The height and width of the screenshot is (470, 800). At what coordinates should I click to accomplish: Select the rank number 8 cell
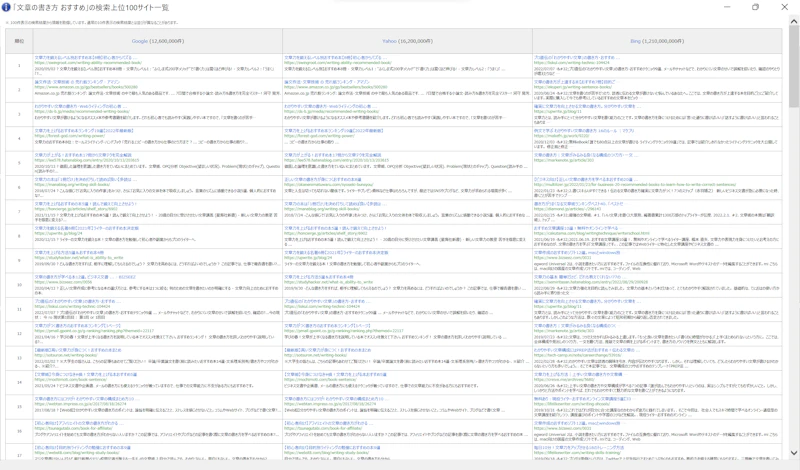(x=19, y=236)
